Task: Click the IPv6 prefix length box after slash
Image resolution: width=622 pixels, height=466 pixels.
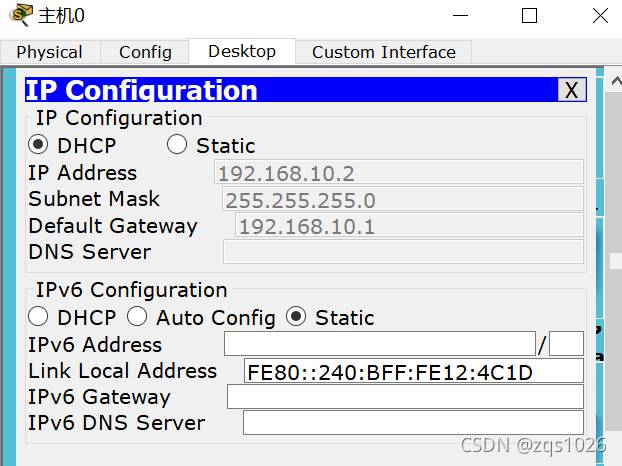Action: point(566,345)
